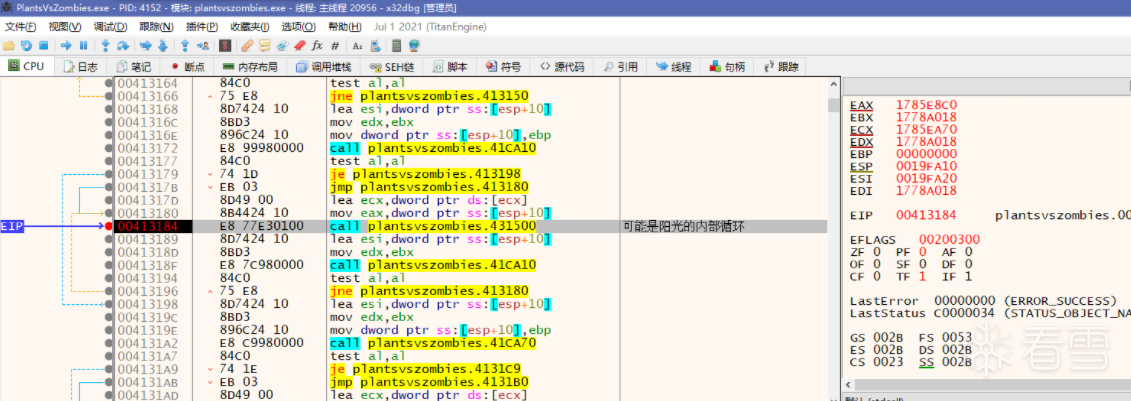Switch to the 调用堆栈 tab
Viewport: 1131px width, 401px height.
[x=323, y=67]
